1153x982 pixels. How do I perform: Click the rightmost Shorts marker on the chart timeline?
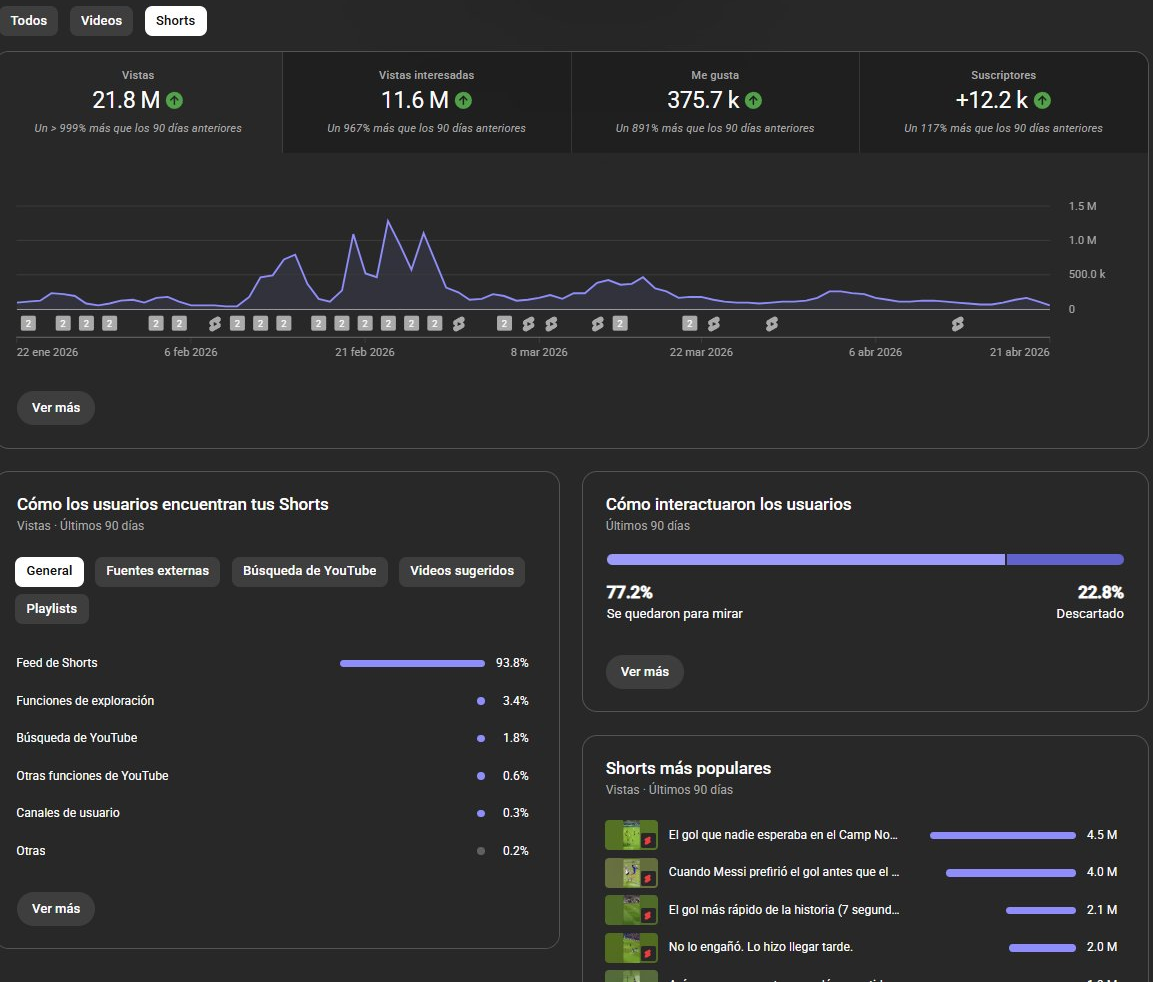tap(957, 323)
